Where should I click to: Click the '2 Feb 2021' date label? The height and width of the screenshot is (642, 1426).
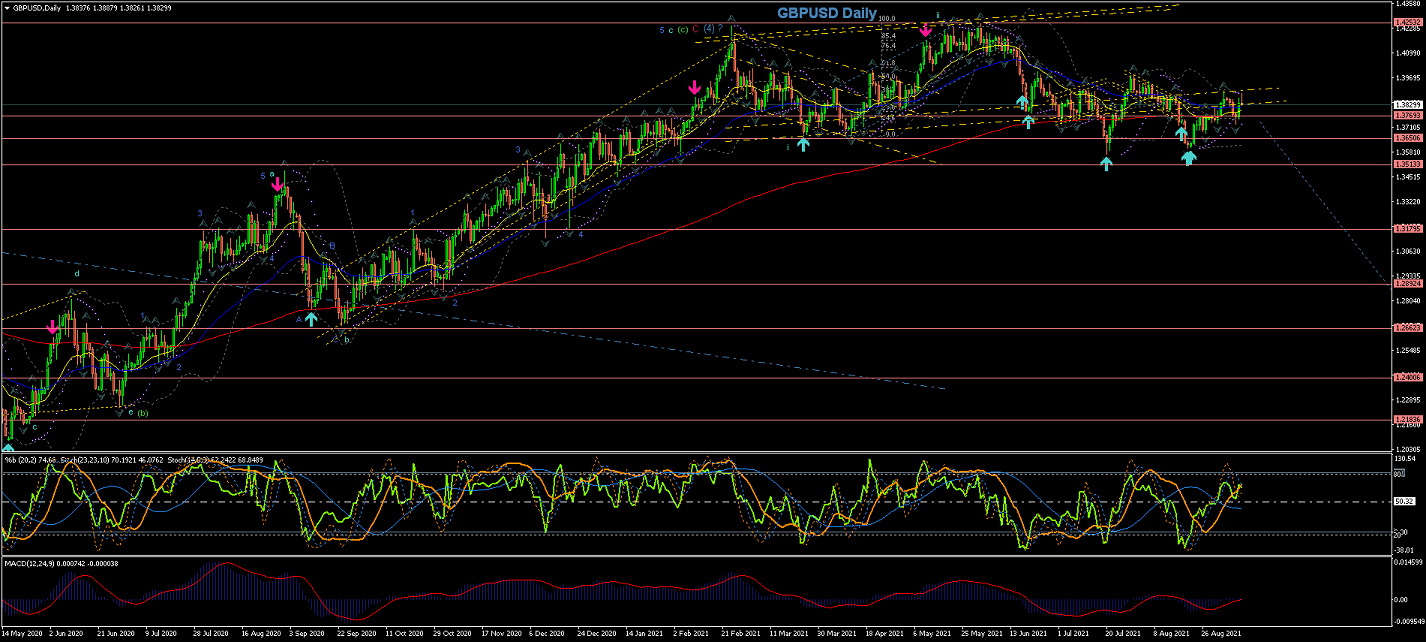pos(692,633)
